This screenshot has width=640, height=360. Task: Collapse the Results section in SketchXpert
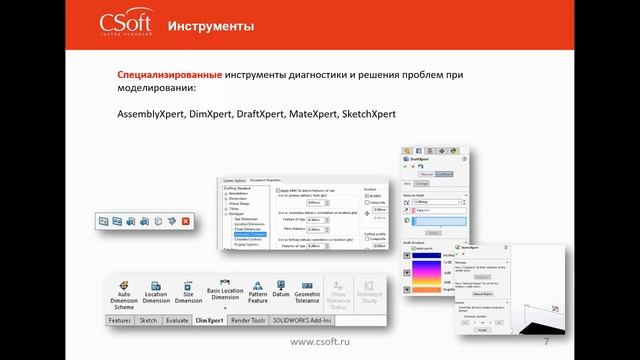(507, 303)
